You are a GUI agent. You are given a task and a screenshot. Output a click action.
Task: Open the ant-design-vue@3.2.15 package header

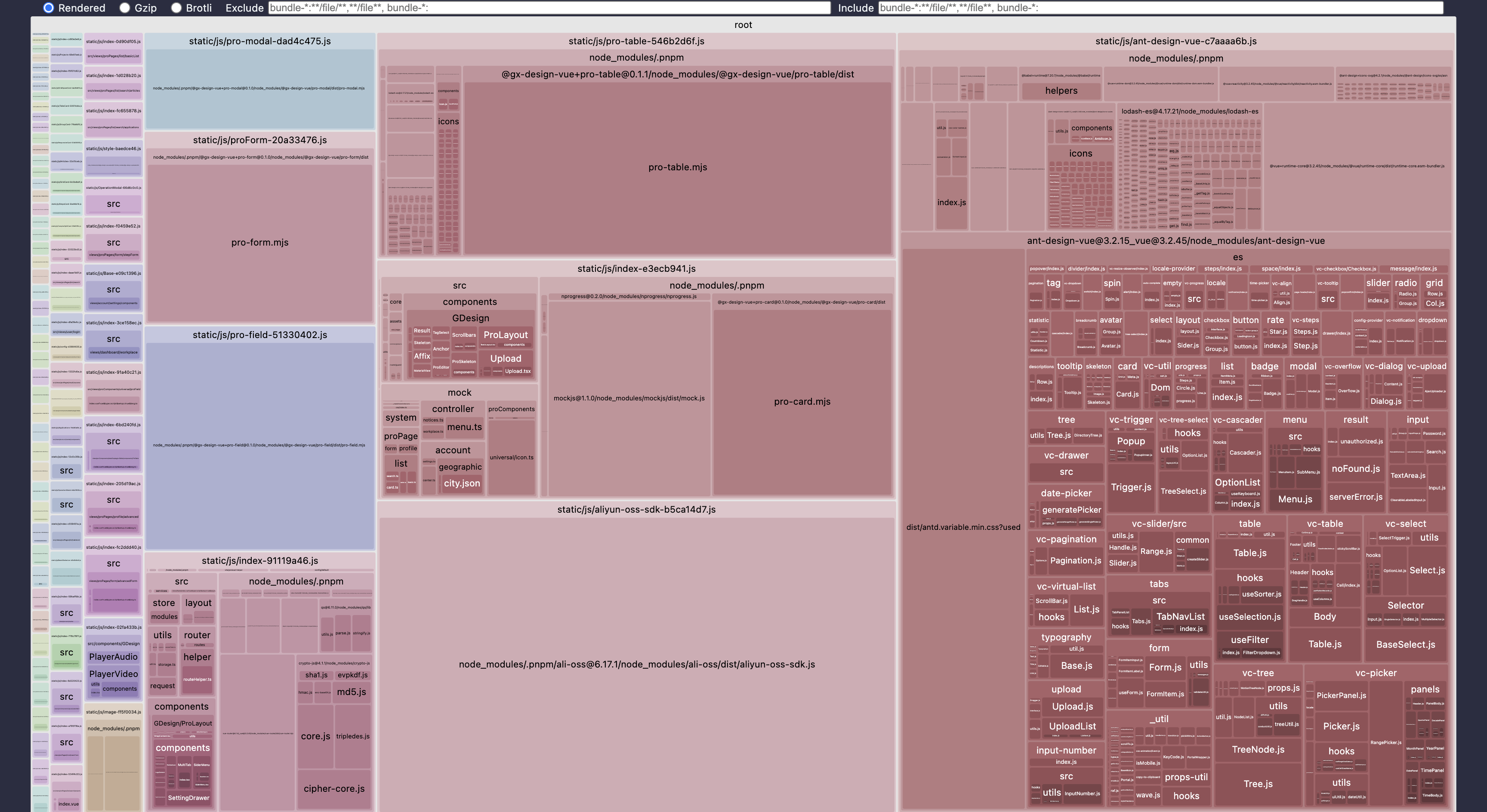pos(1175,241)
